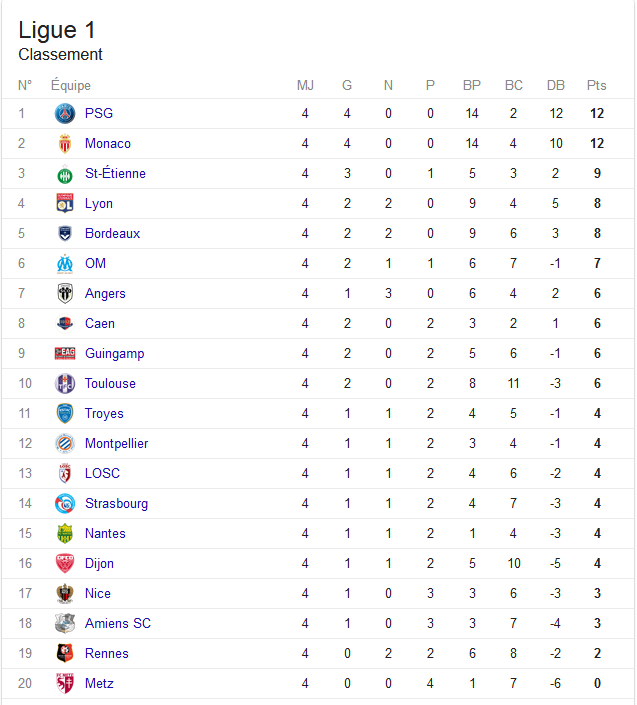Click the PSG club crest icon
Image resolution: width=637 pixels, height=705 pixels.
(65, 113)
